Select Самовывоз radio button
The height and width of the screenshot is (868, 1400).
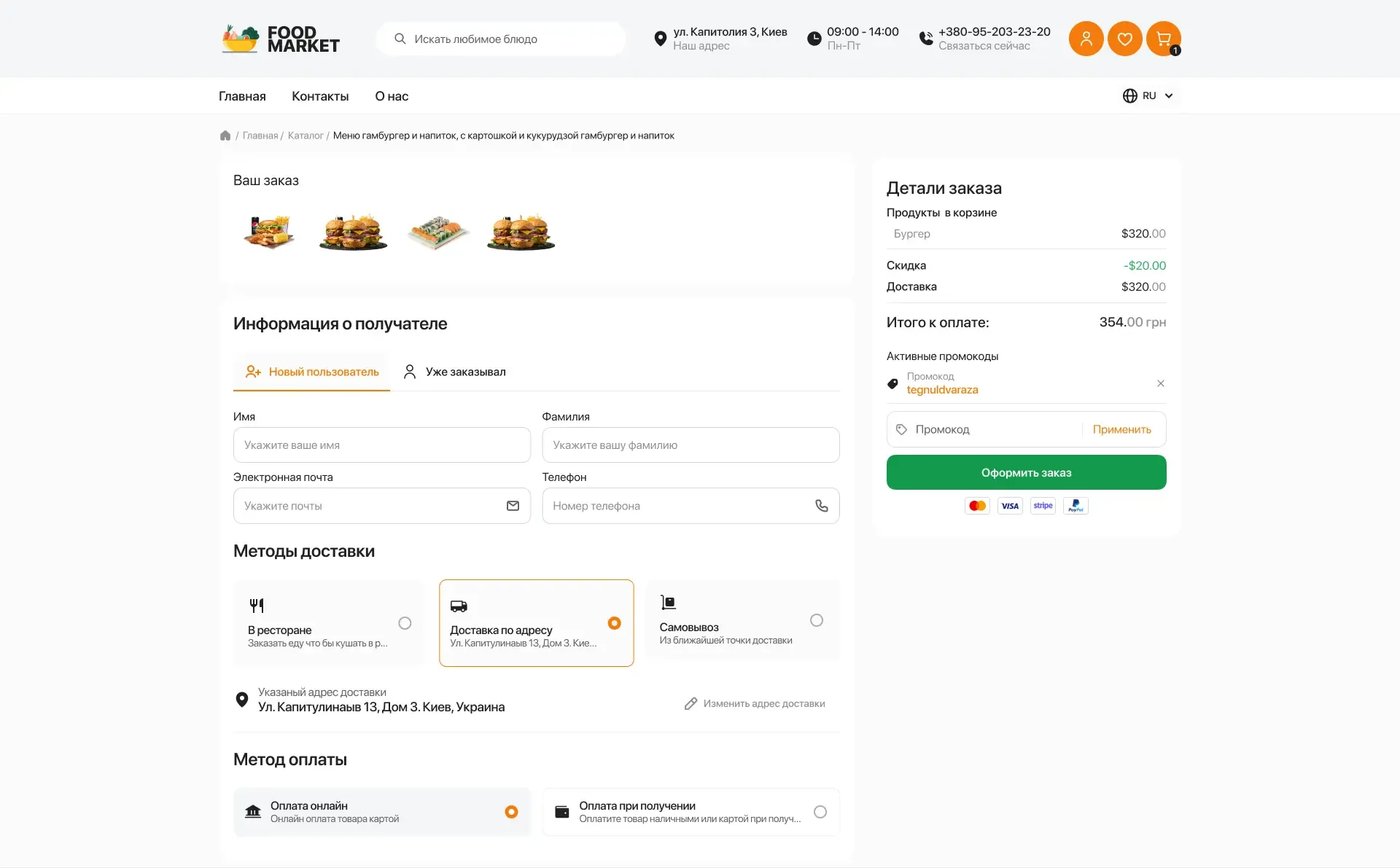(817, 620)
